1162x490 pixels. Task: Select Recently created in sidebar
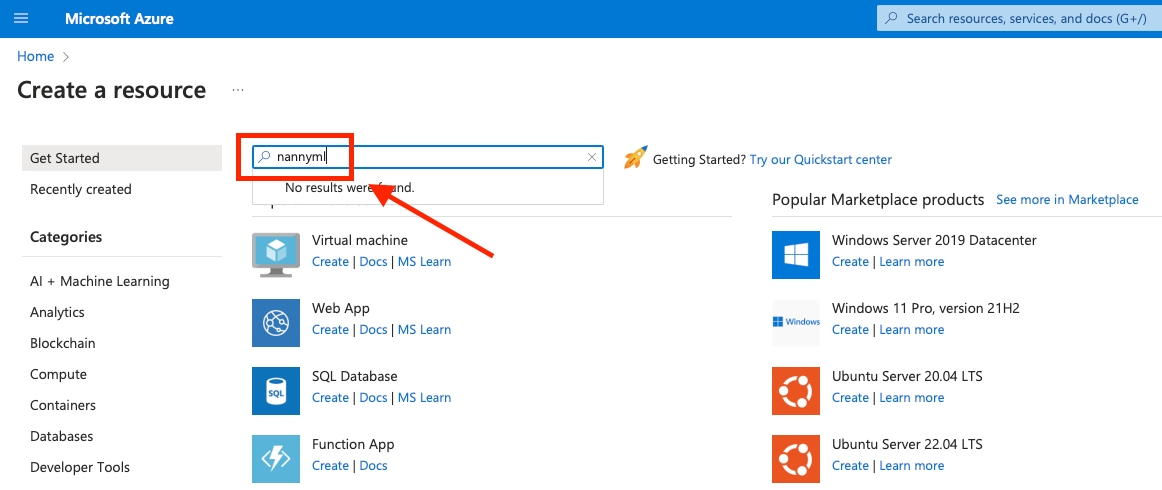click(x=81, y=189)
